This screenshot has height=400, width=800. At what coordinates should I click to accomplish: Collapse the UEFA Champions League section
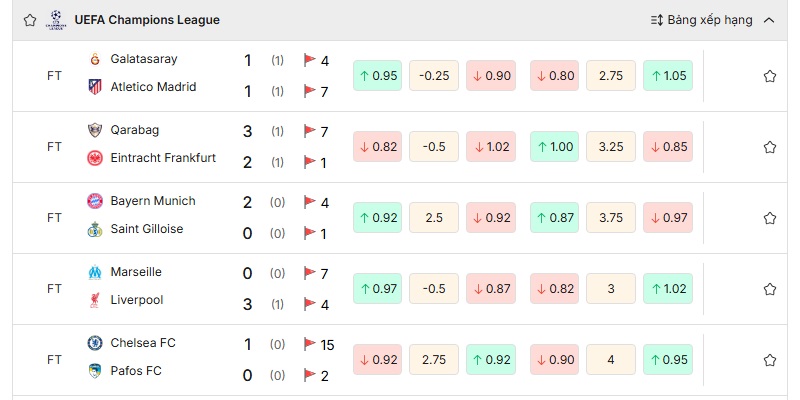click(769, 20)
